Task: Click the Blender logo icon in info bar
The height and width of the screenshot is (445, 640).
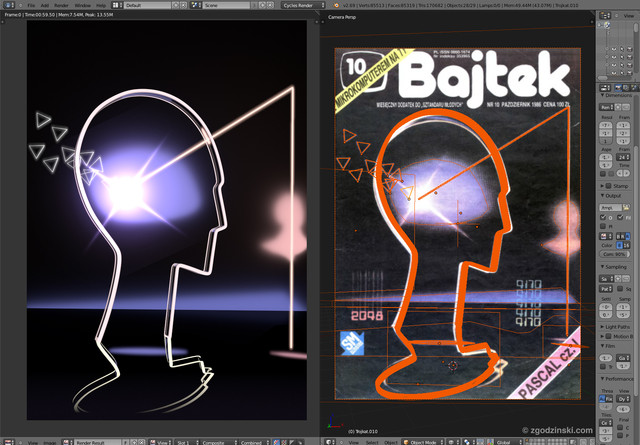Action: tap(336, 5)
